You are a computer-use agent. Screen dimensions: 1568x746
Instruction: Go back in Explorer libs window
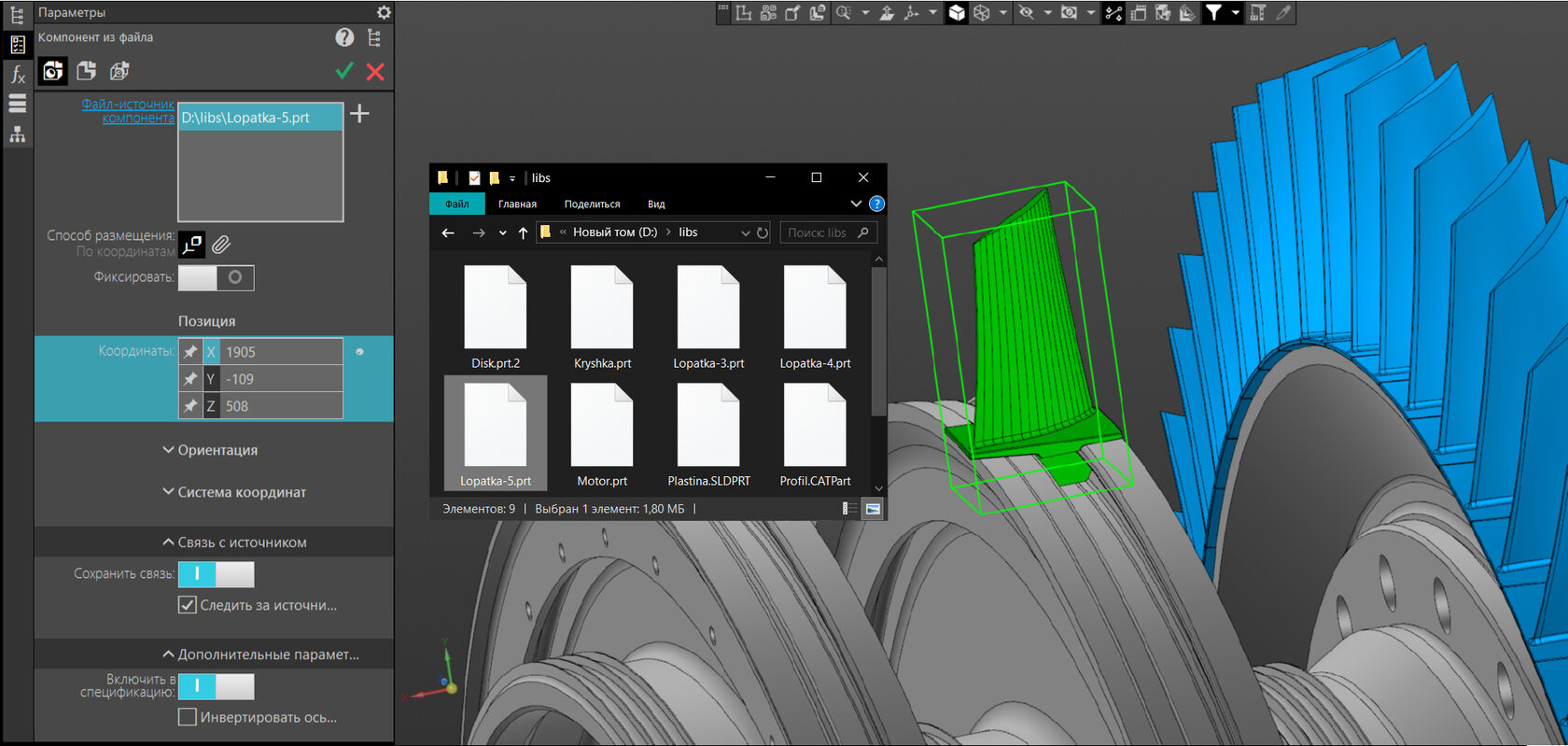coord(448,232)
